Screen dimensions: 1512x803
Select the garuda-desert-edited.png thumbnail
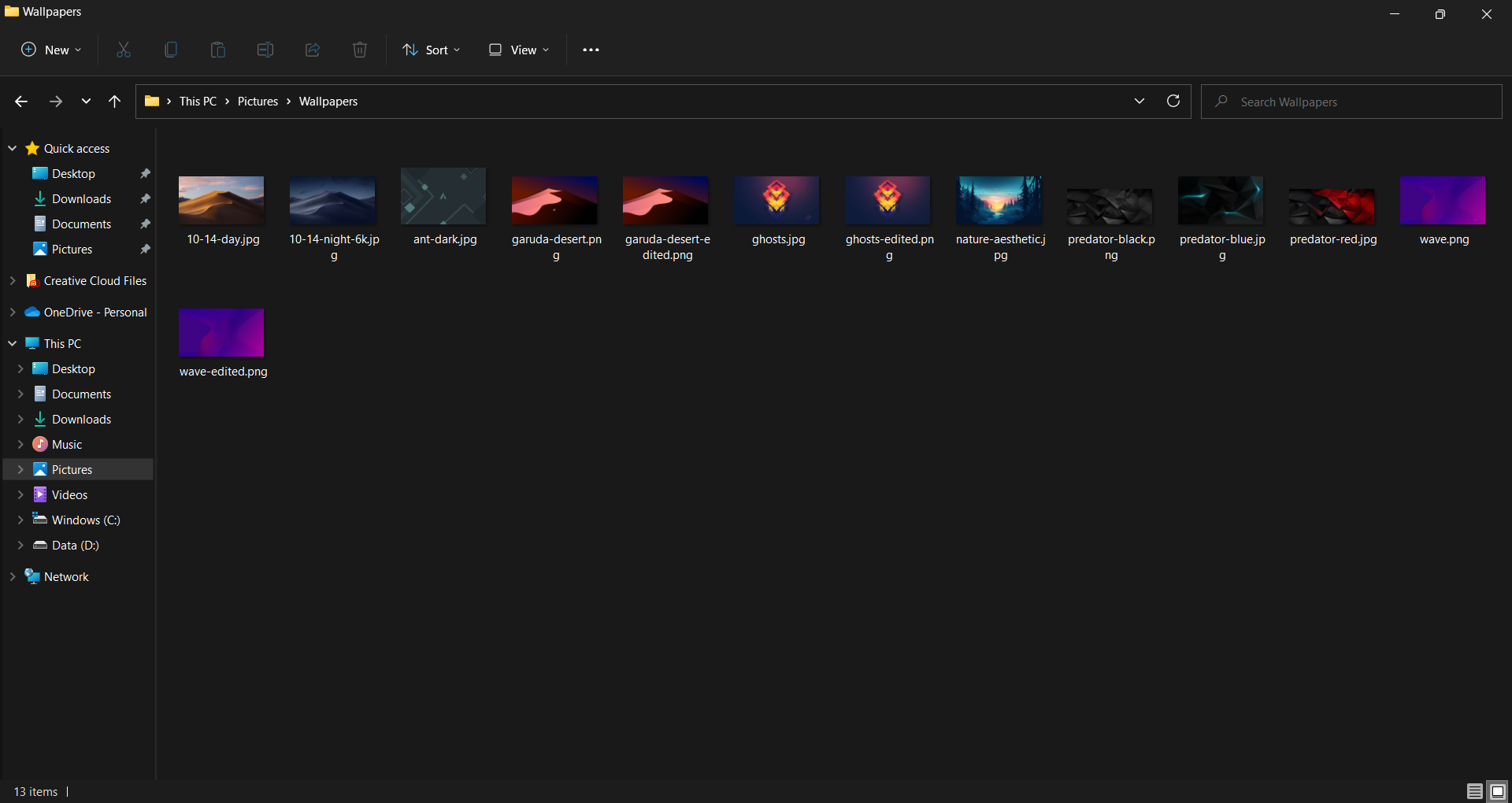tap(665, 200)
